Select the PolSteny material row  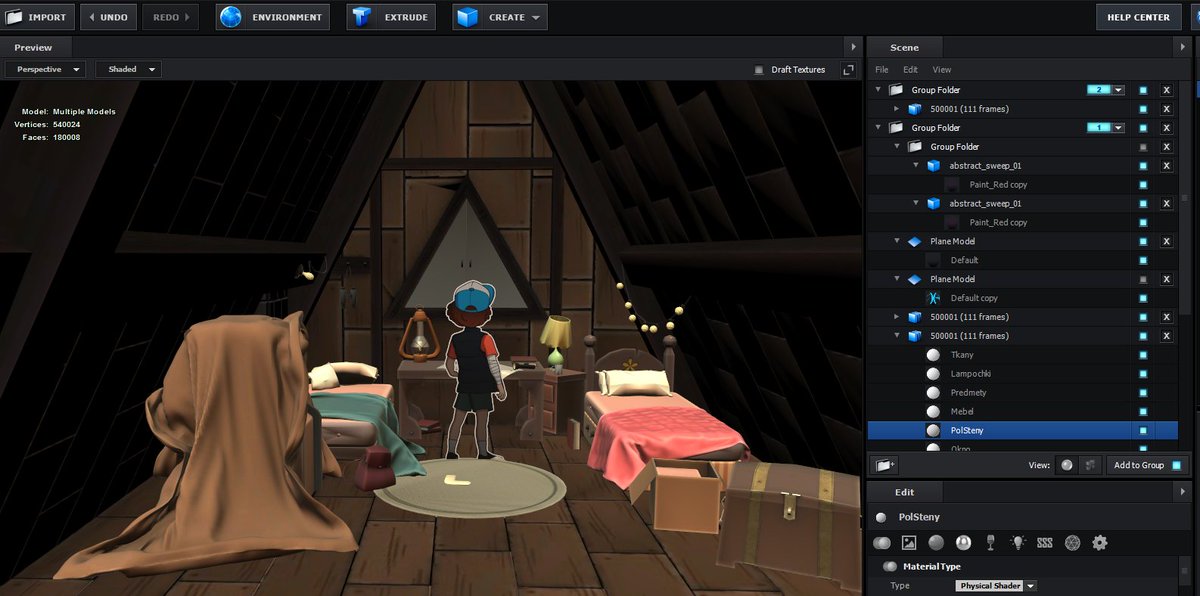click(1024, 431)
